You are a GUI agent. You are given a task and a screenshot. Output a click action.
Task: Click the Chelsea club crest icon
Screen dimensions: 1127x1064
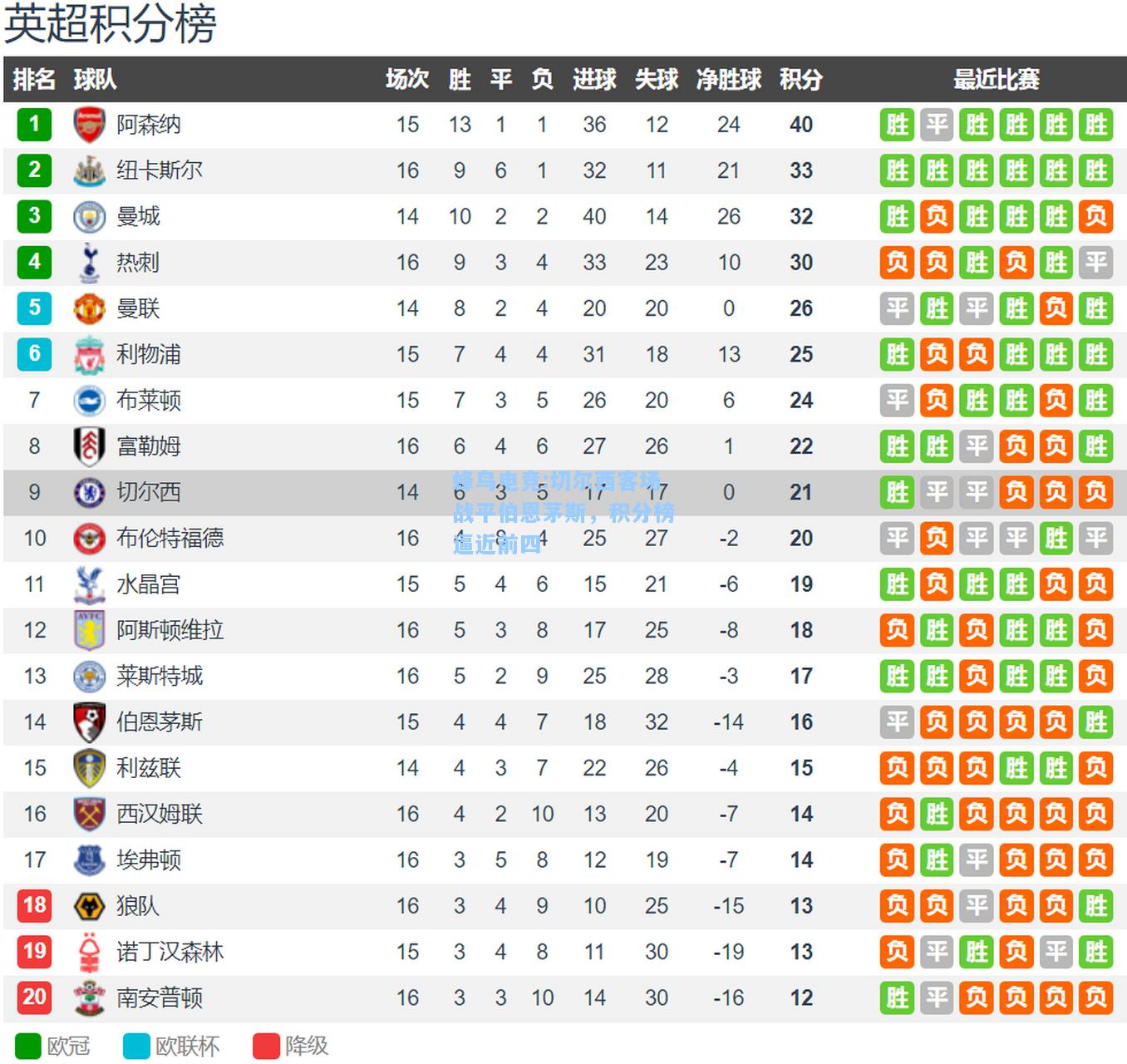click(x=89, y=492)
